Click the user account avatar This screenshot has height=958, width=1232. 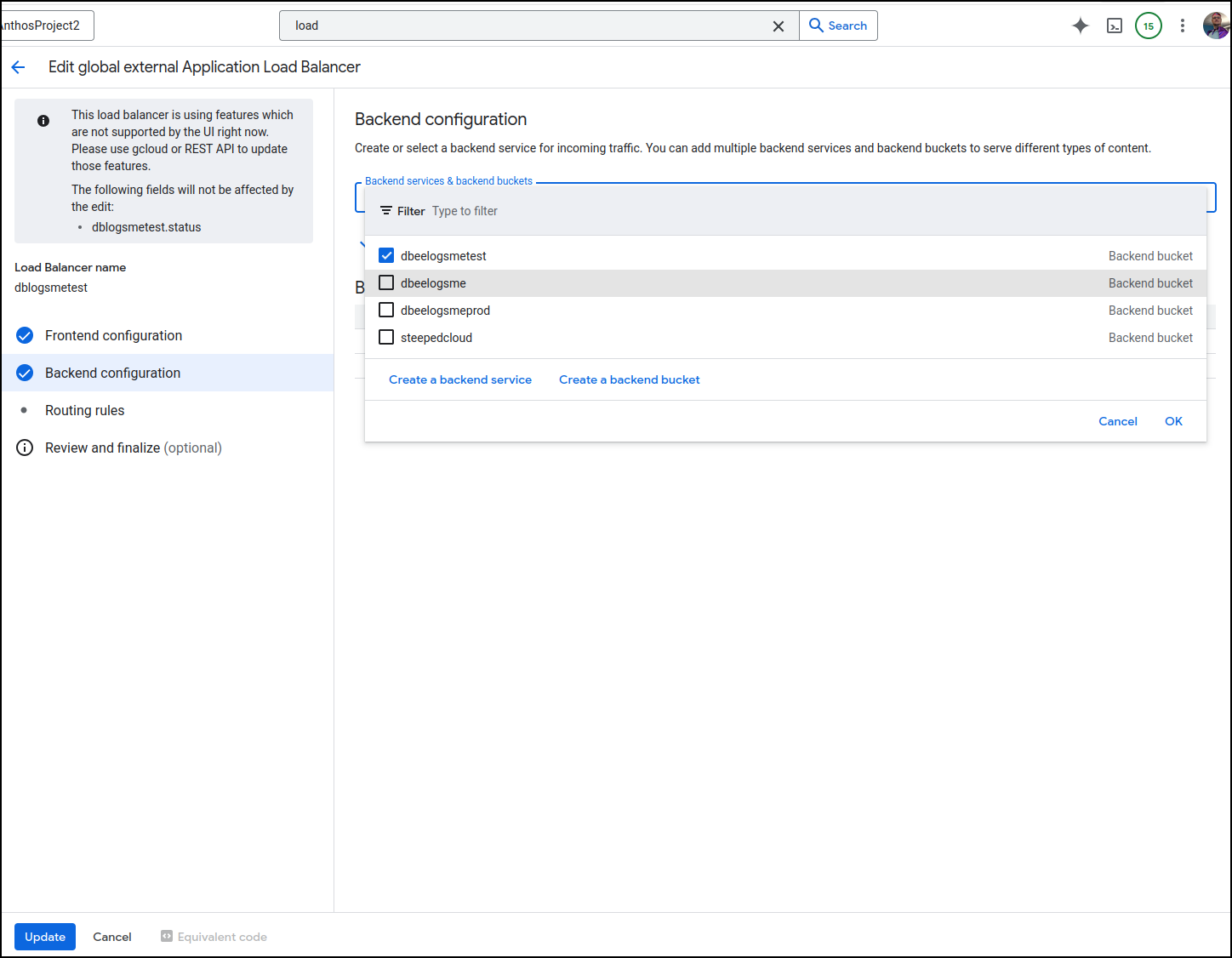pyautogui.click(x=1215, y=26)
